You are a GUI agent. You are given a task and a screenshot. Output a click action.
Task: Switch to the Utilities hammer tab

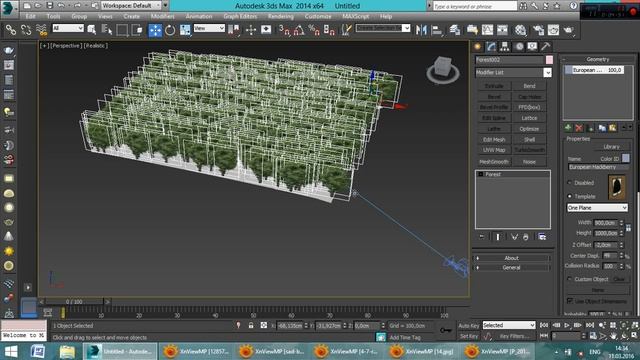pos(546,47)
